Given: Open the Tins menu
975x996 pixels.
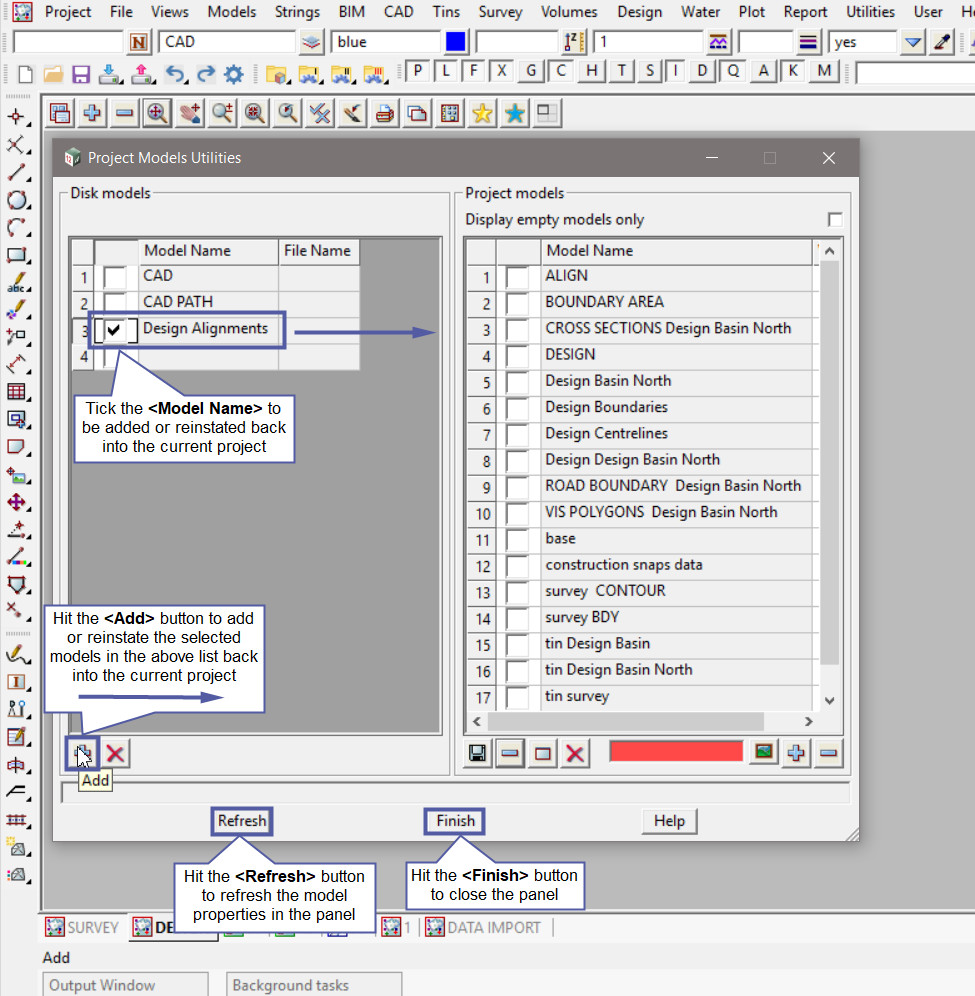Looking at the screenshot, I should click(446, 12).
